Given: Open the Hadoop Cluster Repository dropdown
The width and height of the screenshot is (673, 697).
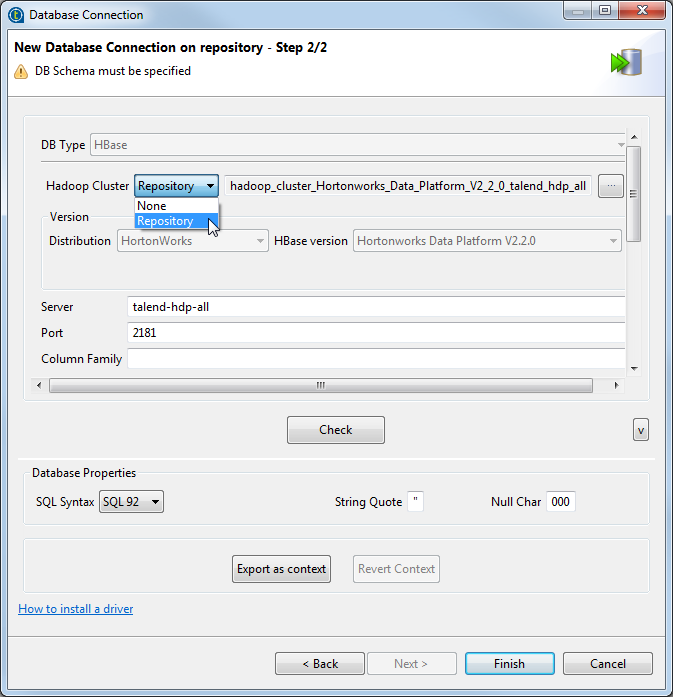Looking at the screenshot, I should 176,186.
